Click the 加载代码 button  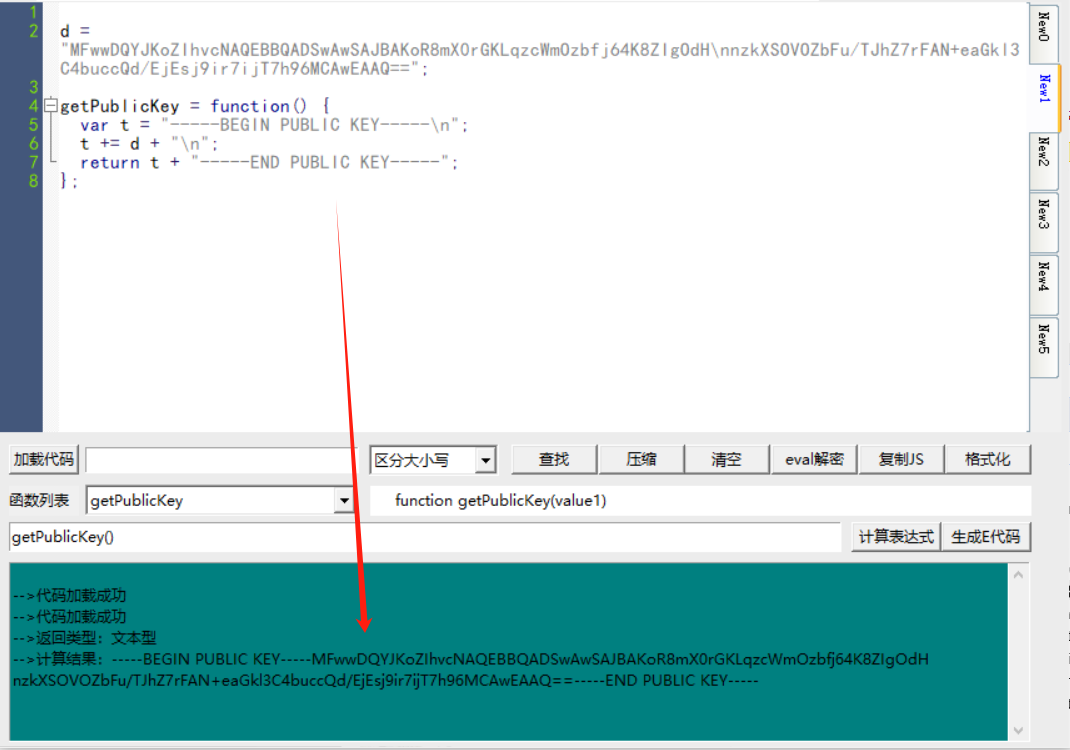click(44, 459)
